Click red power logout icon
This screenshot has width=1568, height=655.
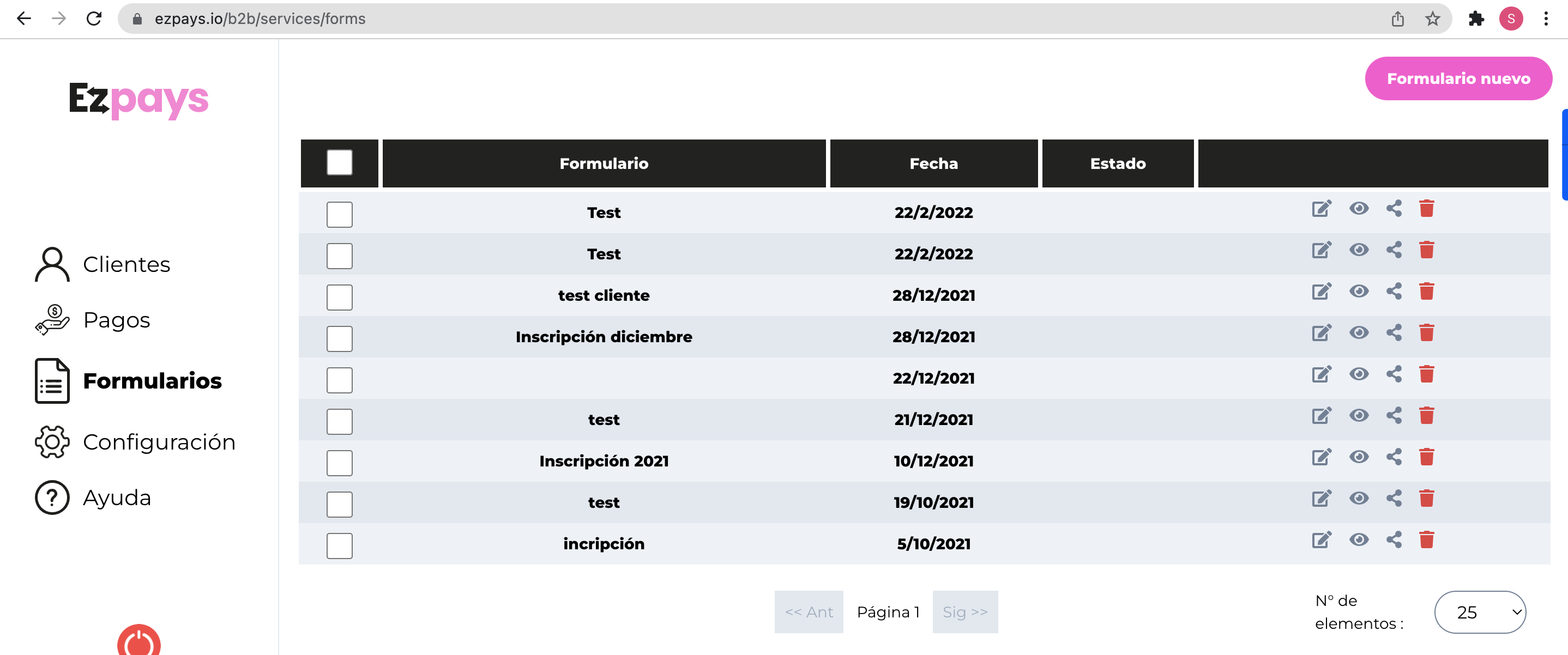pos(139,641)
